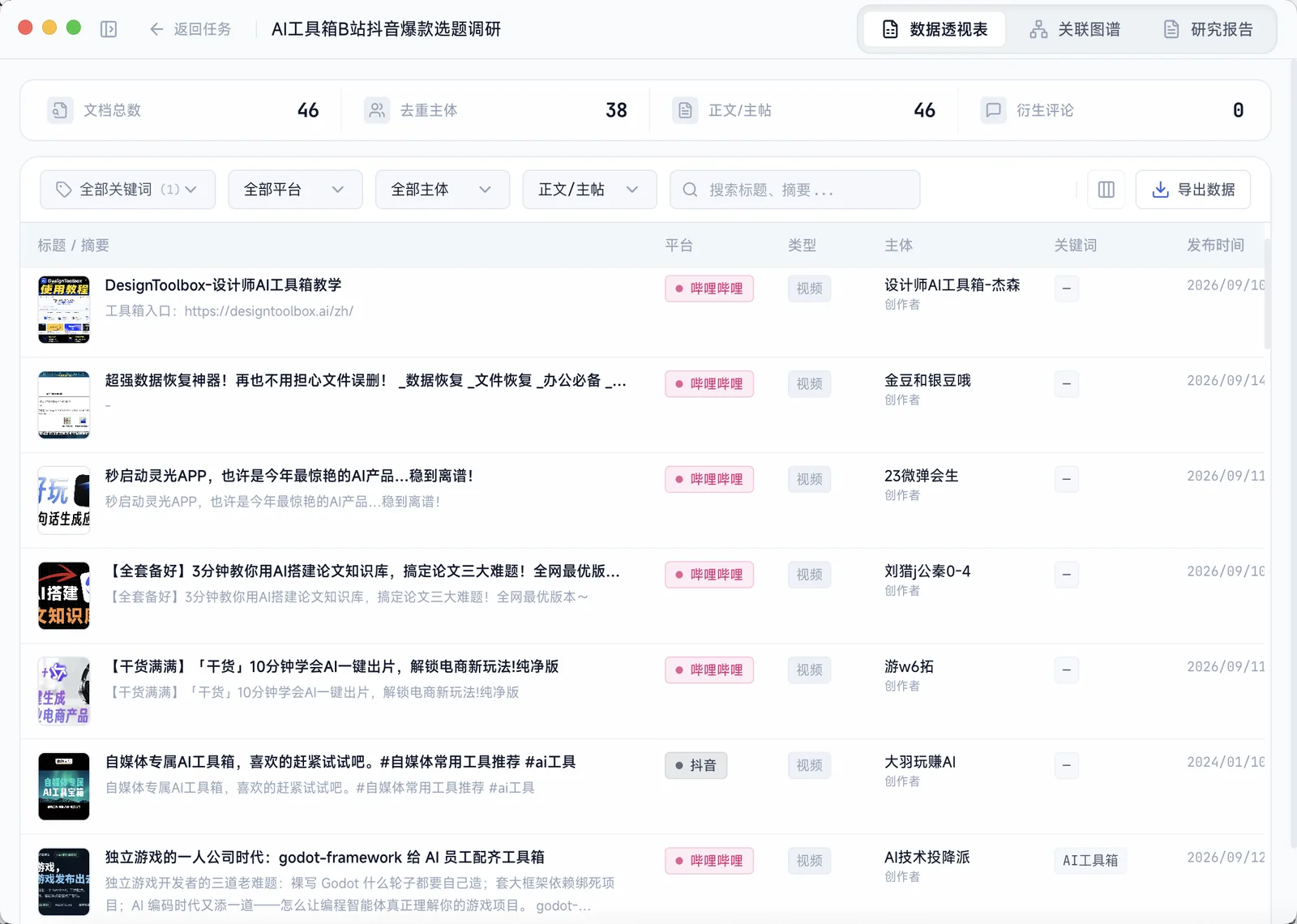Click the 衍生评论 comment bubble icon
Viewport: 1297px width, 924px height.
click(x=993, y=110)
